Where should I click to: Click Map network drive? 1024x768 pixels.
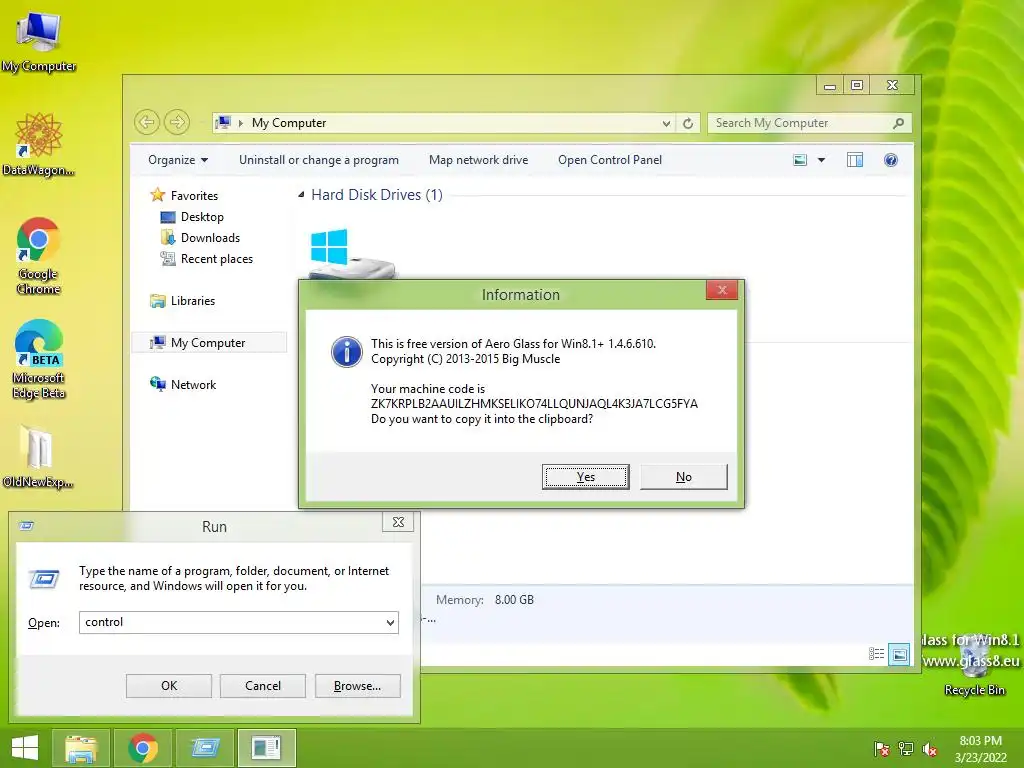point(479,160)
